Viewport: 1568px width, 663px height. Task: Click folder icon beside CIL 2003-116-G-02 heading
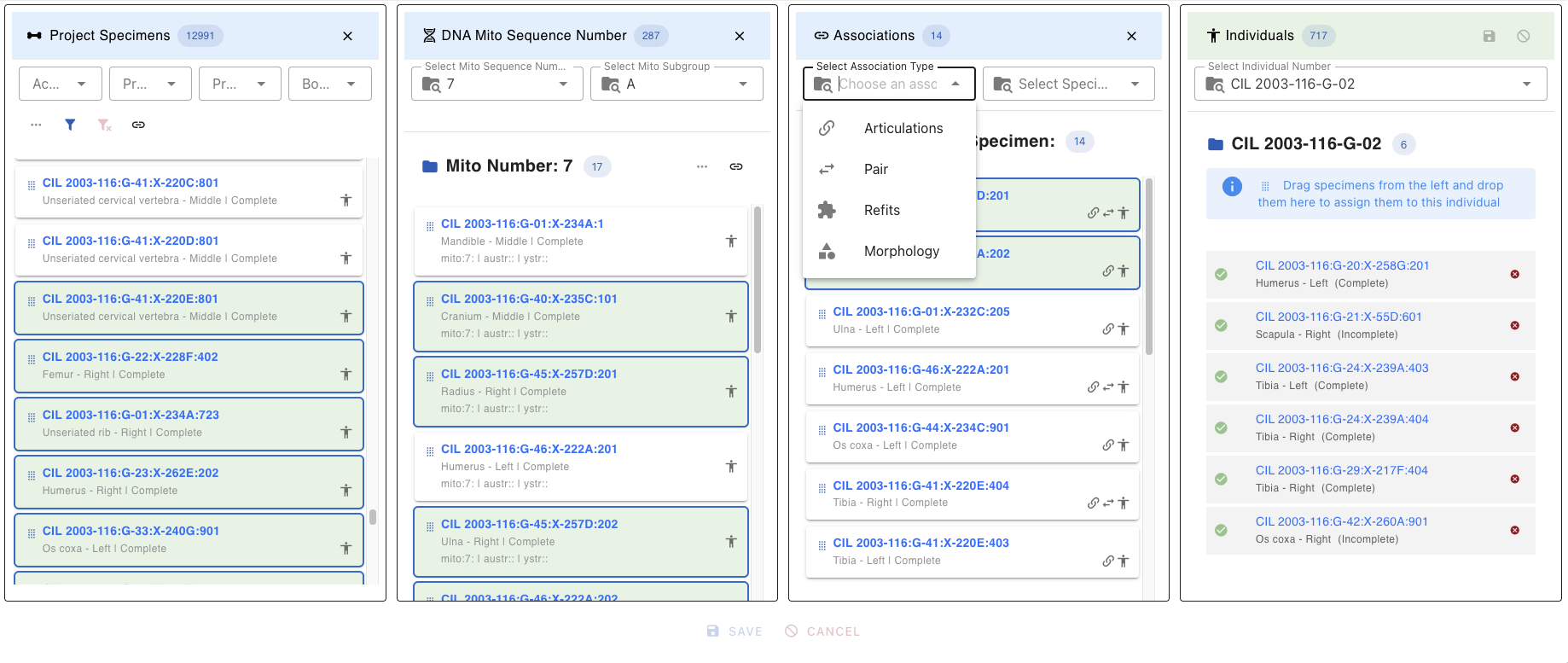[x=1216, y=144]
